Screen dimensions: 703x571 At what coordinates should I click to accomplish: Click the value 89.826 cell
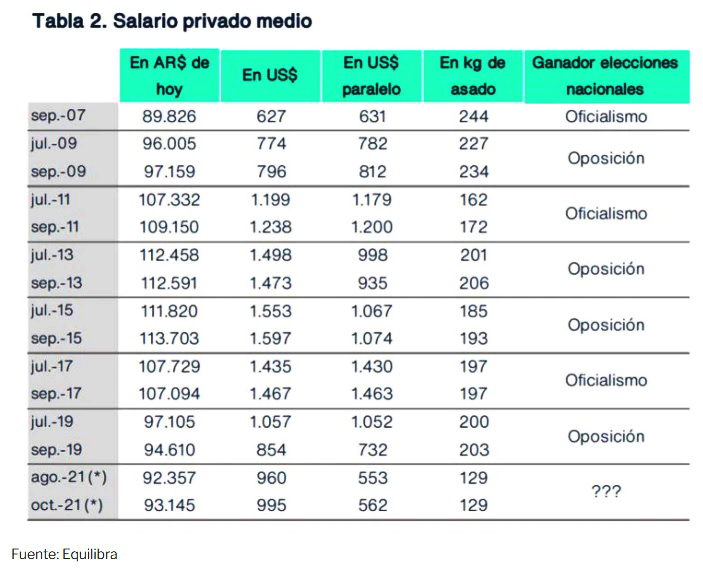pyautogui.click(x=169, y=116)
